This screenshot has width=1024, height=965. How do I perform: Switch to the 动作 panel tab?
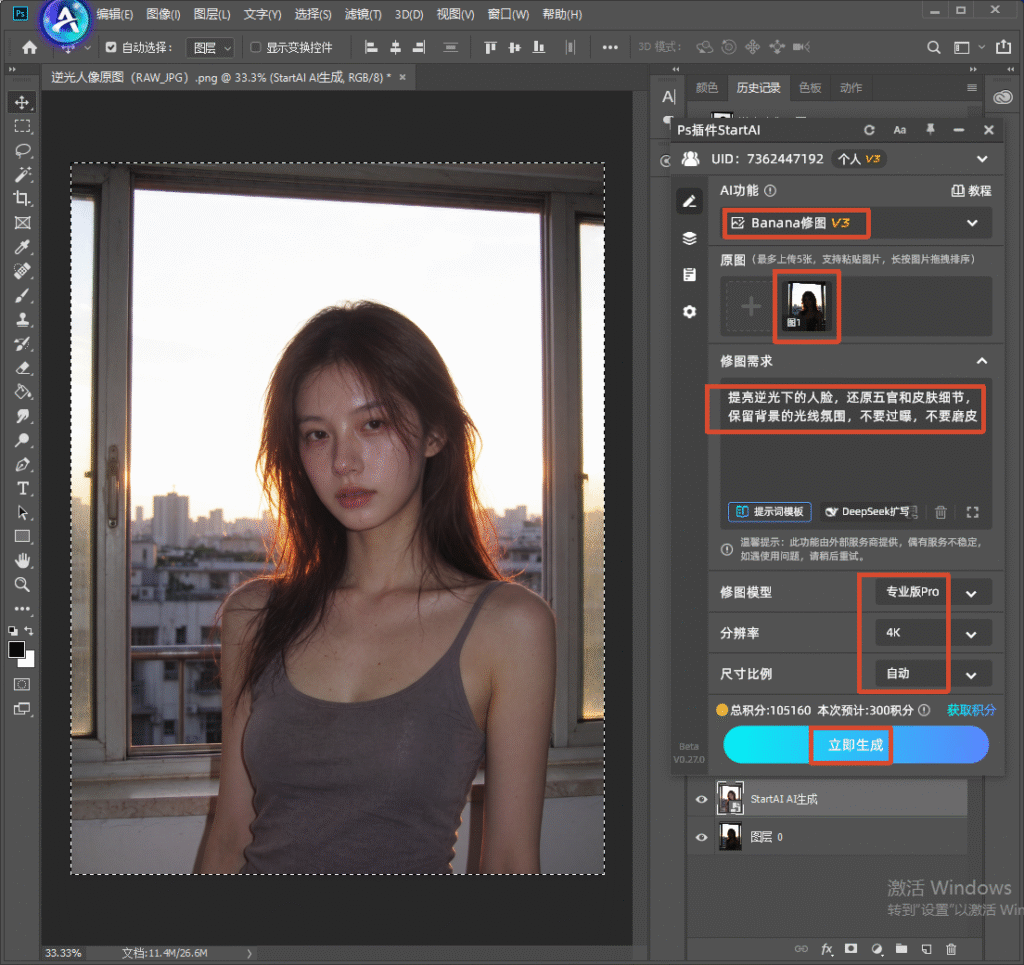tap(850, 87)
